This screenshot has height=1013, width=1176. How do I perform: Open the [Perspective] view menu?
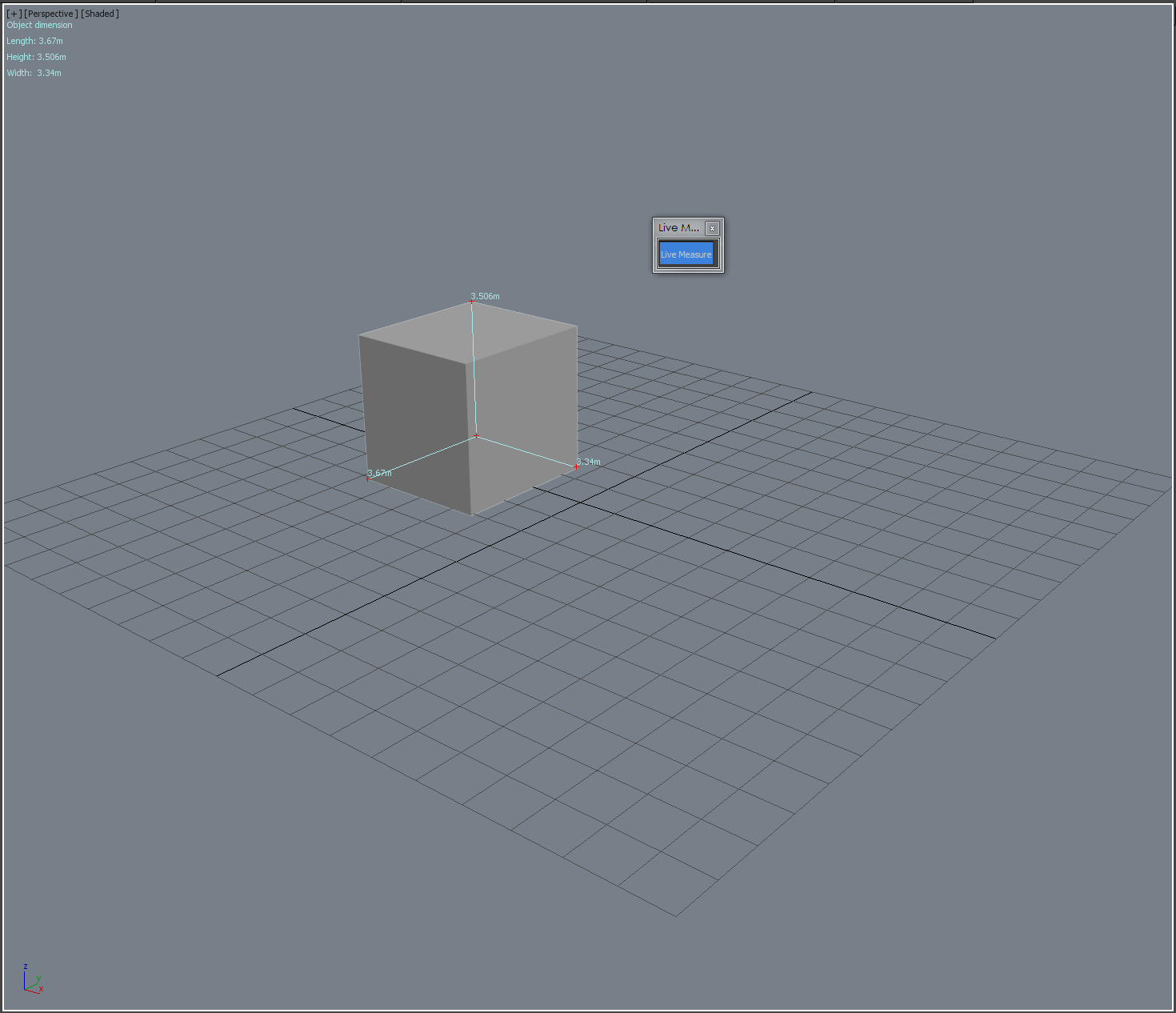[51, 14]
